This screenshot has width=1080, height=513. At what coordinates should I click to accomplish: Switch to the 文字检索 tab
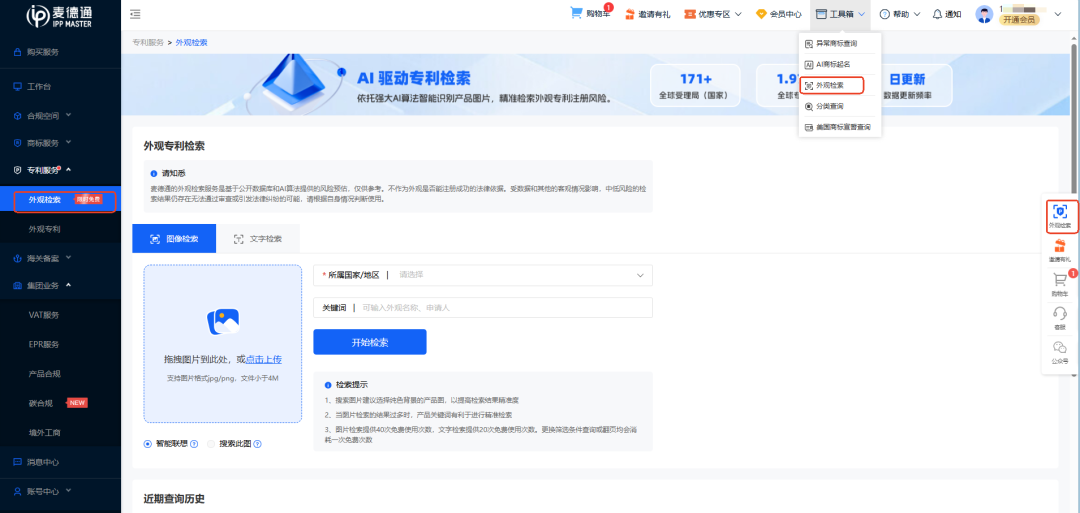pos(258,239)
